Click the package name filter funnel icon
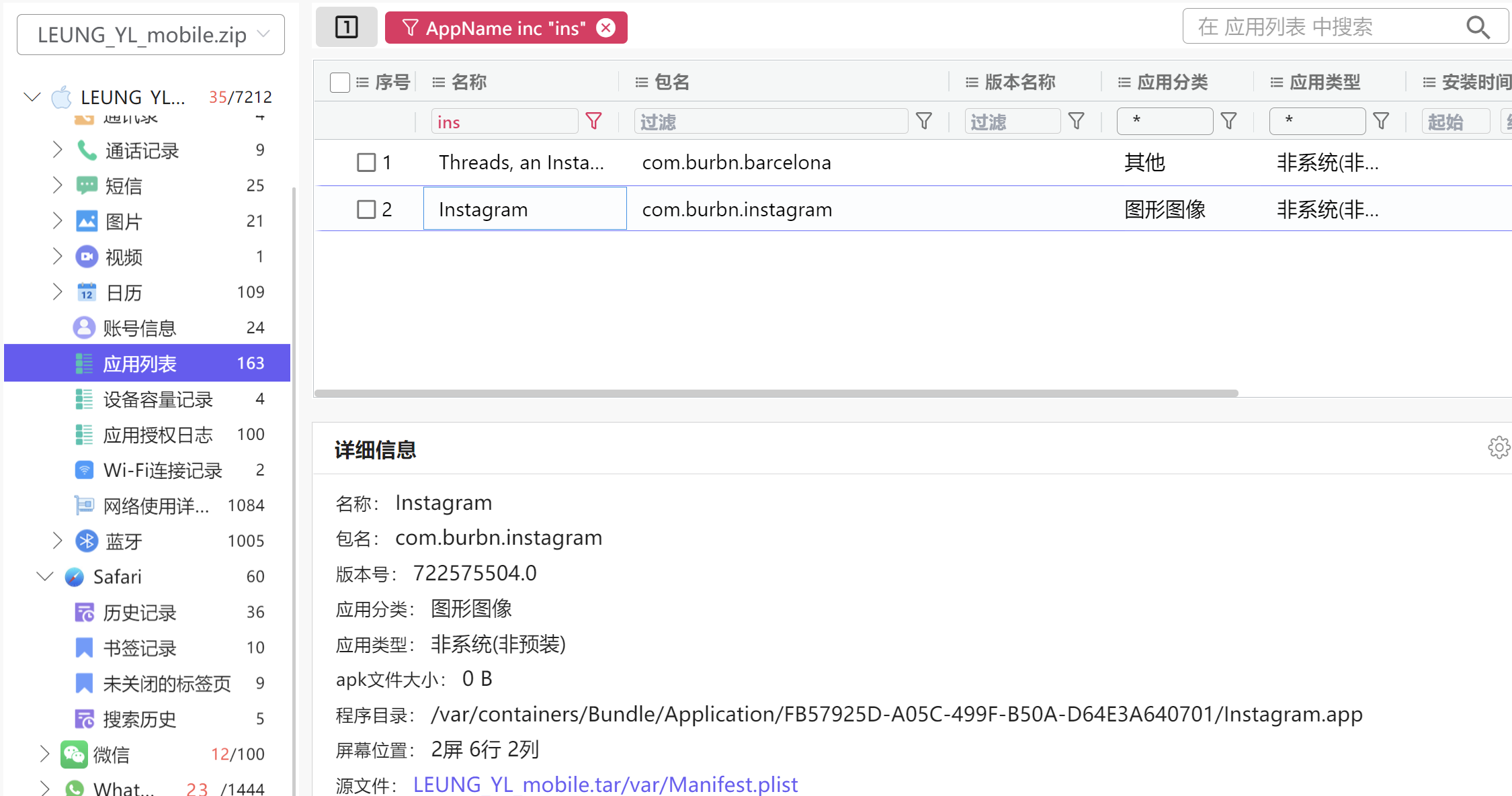The width and height of the screenshot is (1512, 796). pyautogui.click(x=924, y=122)
